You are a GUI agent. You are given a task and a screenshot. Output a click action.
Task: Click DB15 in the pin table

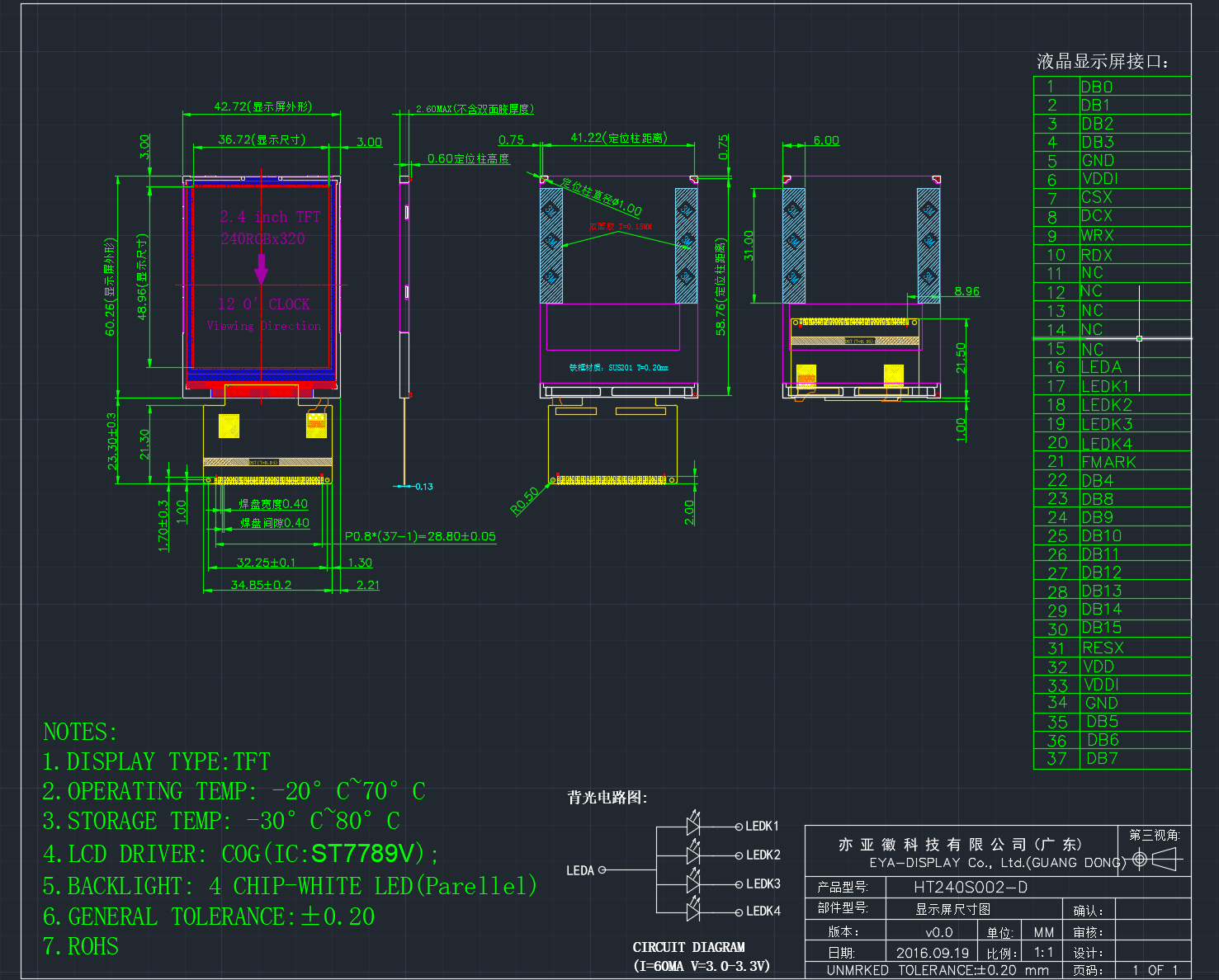point(1102,628)
